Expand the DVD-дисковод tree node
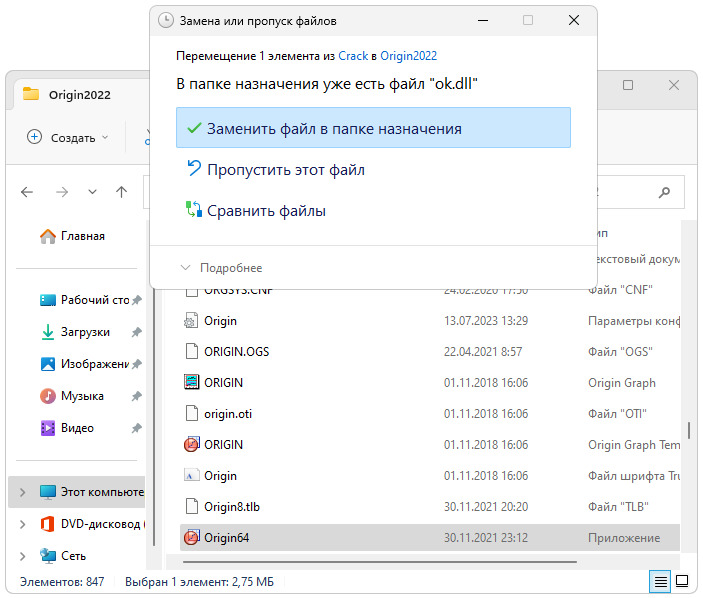Screen dimensions: 703x598 pos(22,524)
